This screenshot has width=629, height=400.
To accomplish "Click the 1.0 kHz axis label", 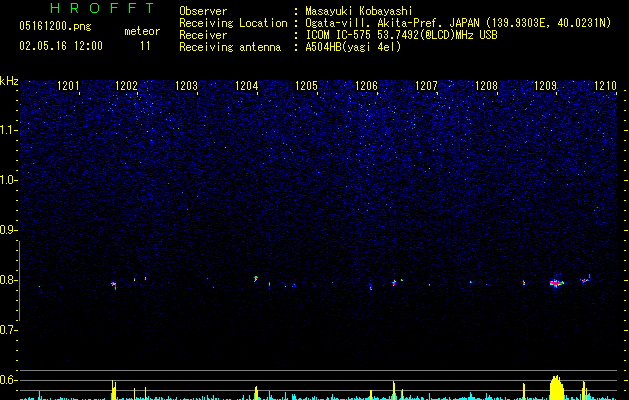I will pos(8,180).
